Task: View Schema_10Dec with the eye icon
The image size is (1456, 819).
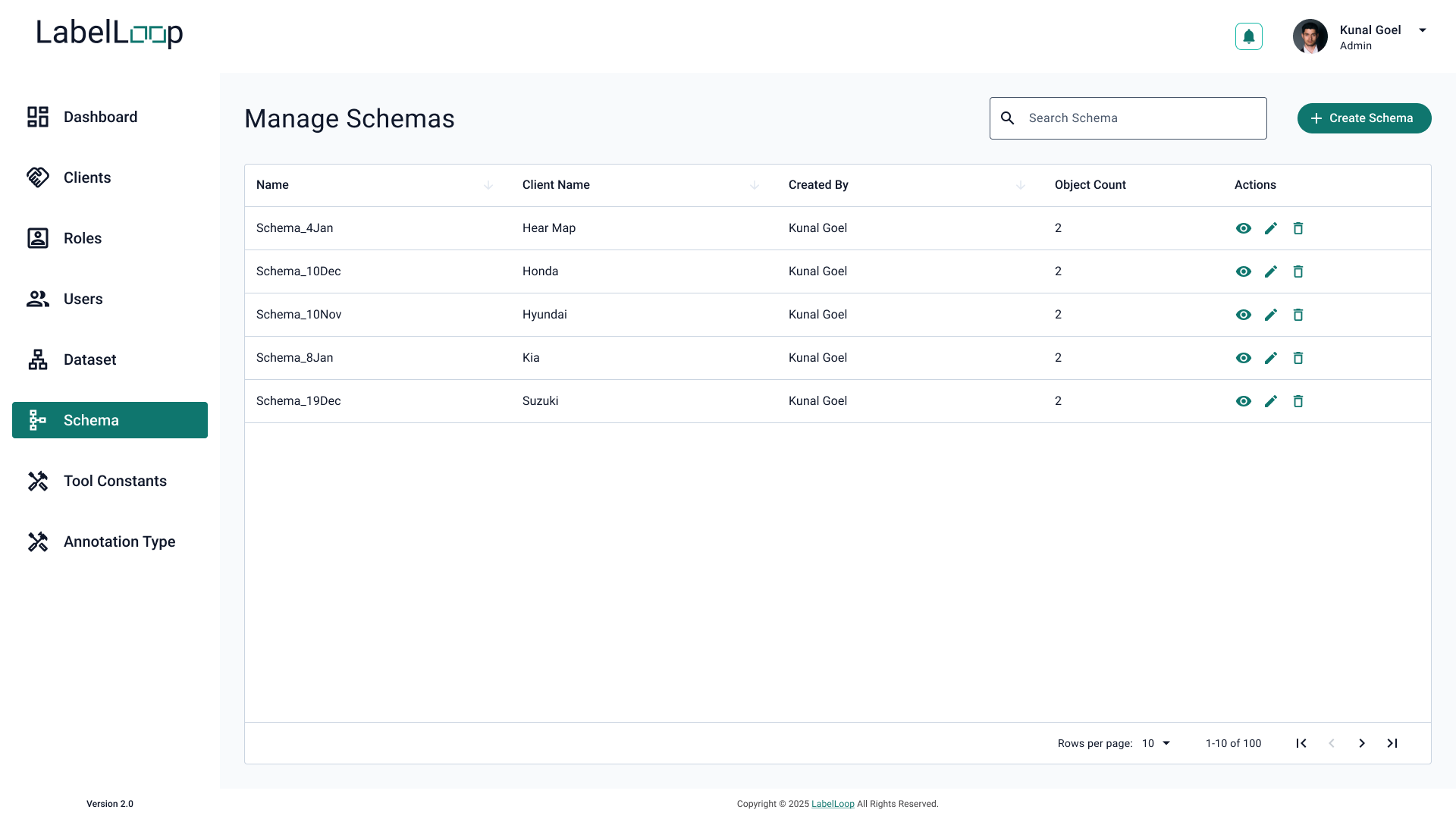Action: coord(1243,271)
